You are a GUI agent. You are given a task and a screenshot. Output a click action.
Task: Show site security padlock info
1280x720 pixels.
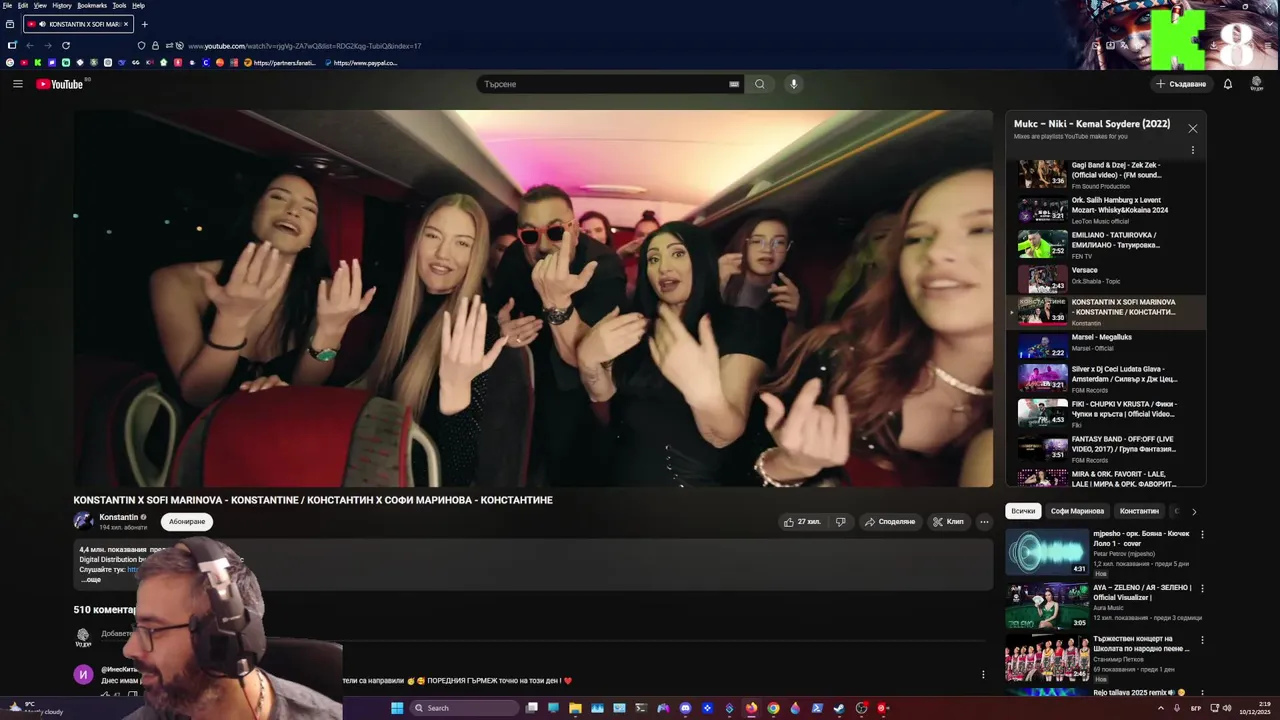point(155,45)
